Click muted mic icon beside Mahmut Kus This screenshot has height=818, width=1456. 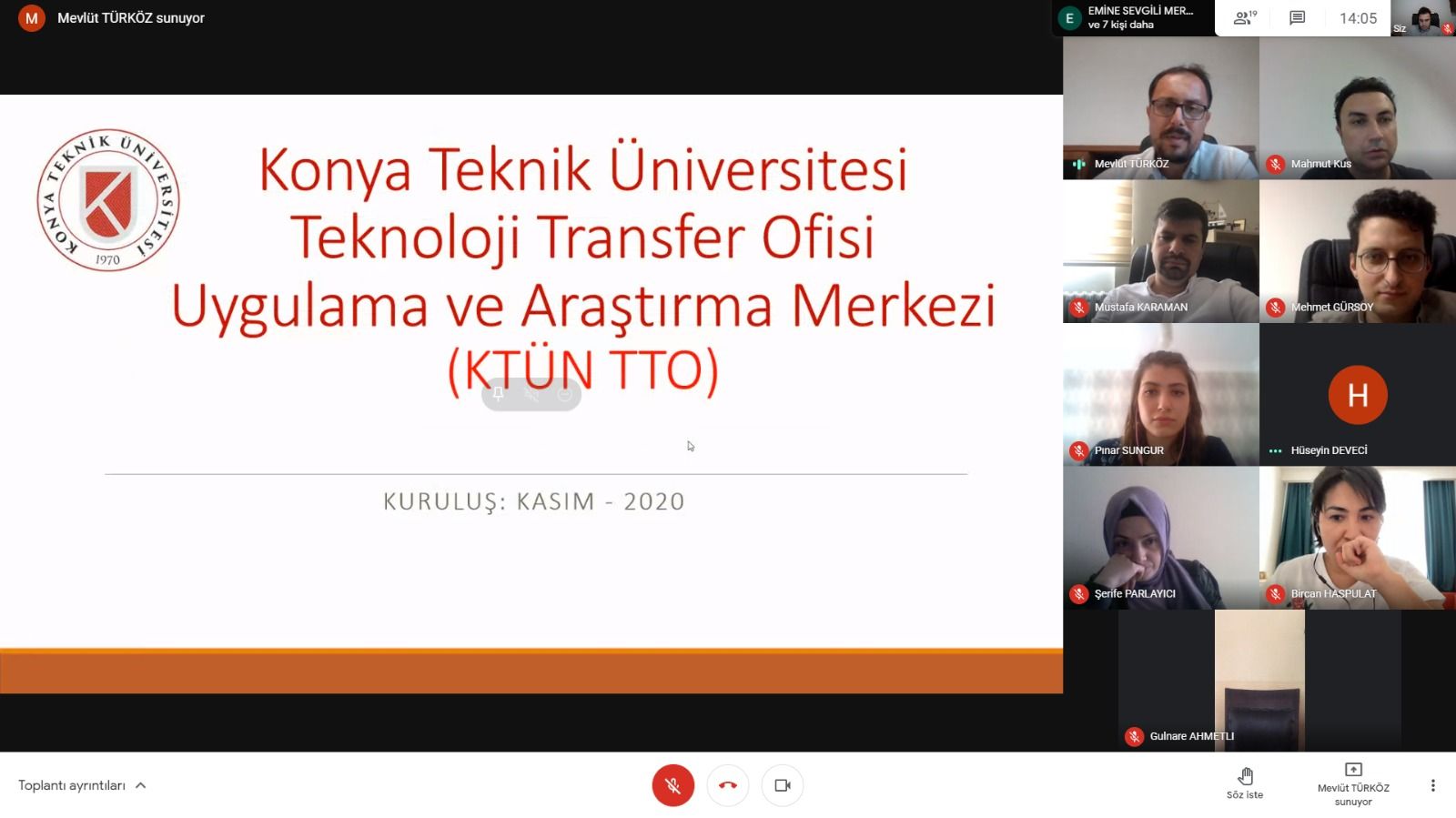tap(1276, 164)
